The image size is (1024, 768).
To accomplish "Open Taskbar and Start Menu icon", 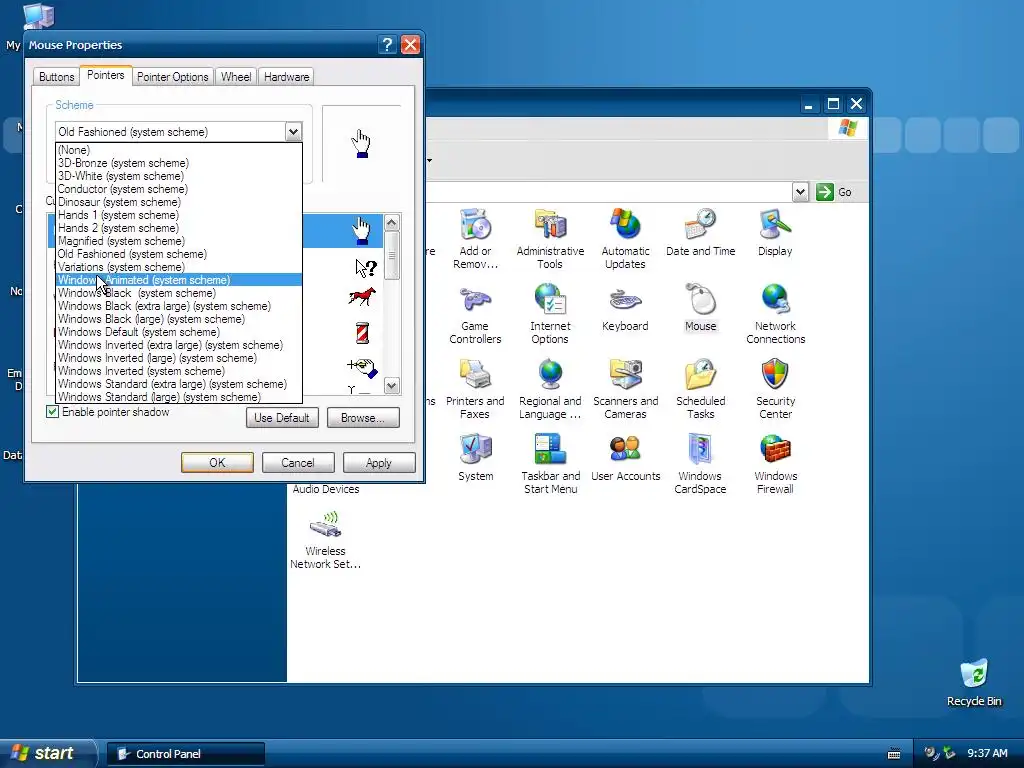I will [550, 464].
